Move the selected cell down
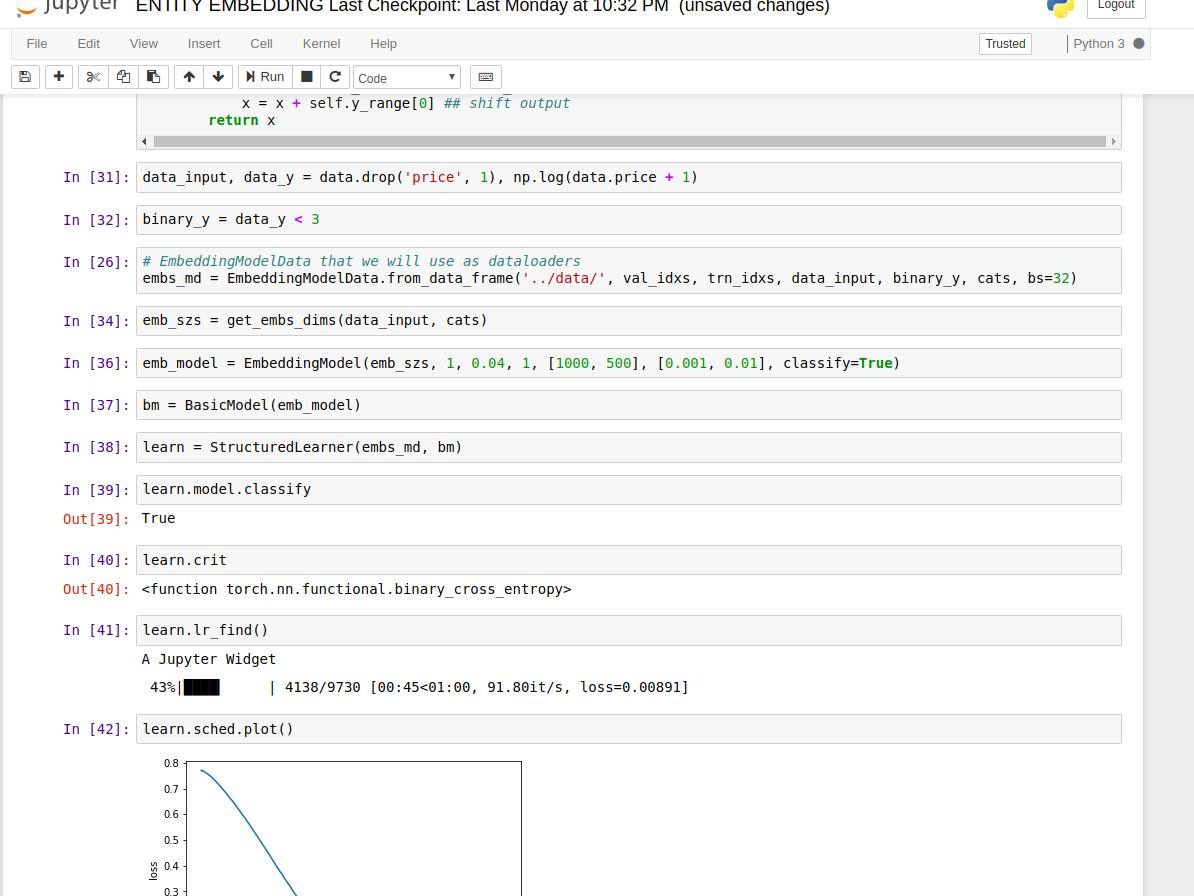This screenshot has width=1194, height=896. tap(218, 77)
